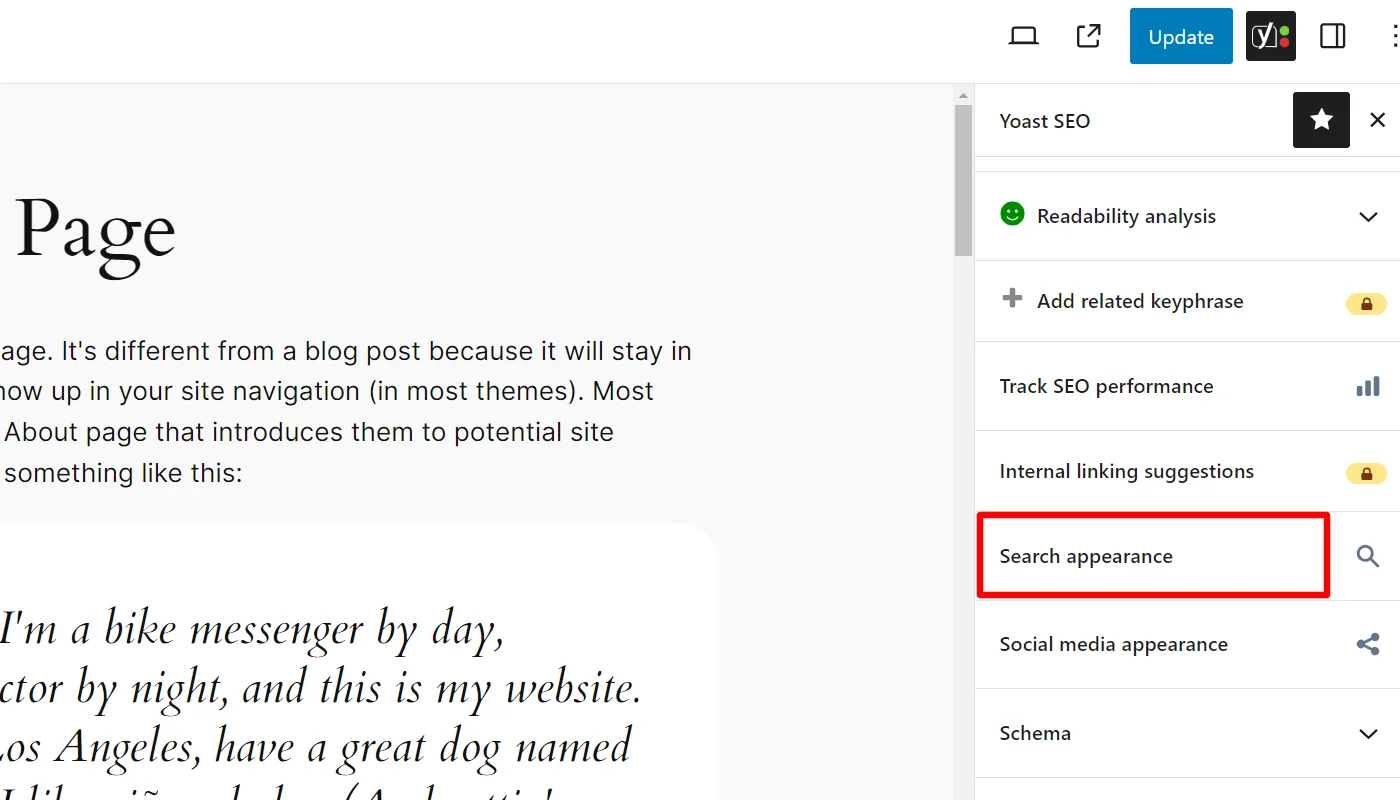Click the magnifier icon beside Search appearance
1400x800 pixels.
point(1367,556)
